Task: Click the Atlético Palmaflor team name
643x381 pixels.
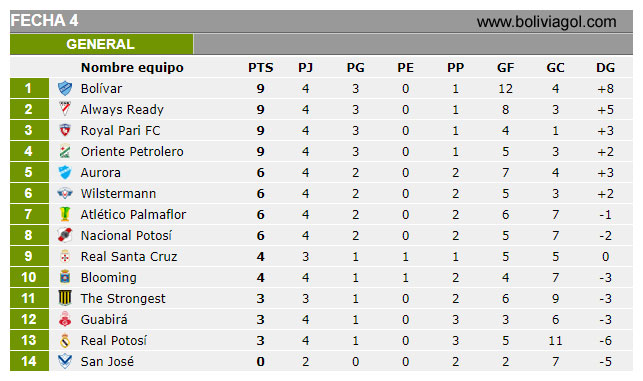Action: tap(133, 214)
